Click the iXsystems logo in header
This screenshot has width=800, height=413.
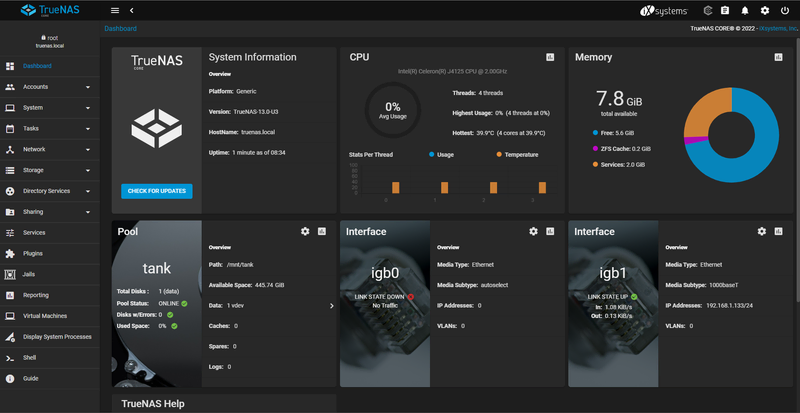(664, 11)
